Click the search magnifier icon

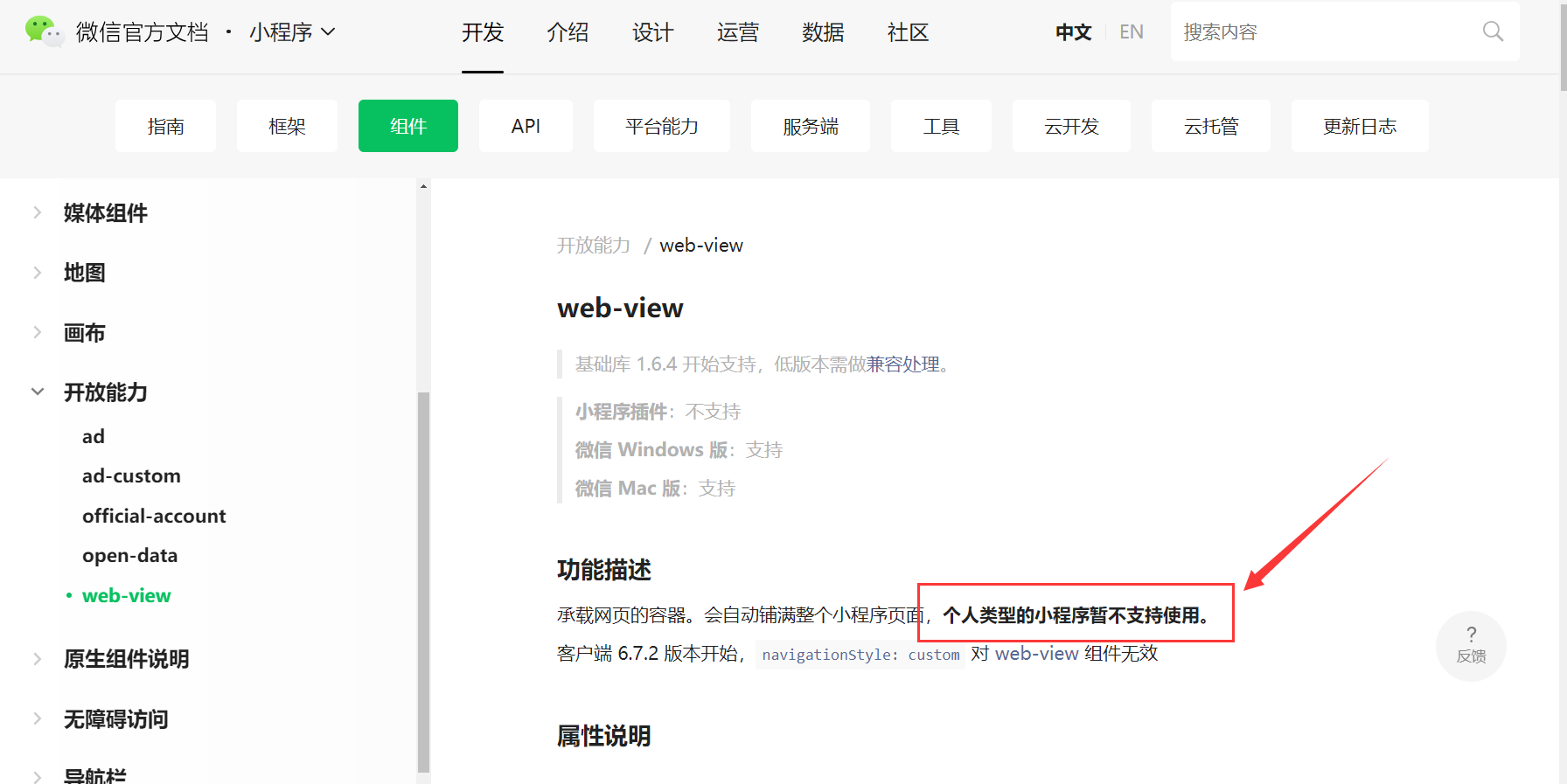tap(1493, 32)
